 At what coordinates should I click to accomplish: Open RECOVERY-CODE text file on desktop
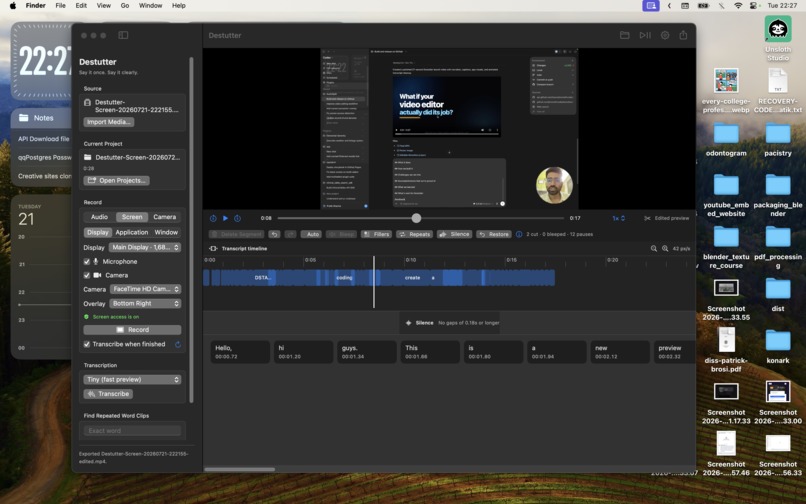tap(778, 81)
